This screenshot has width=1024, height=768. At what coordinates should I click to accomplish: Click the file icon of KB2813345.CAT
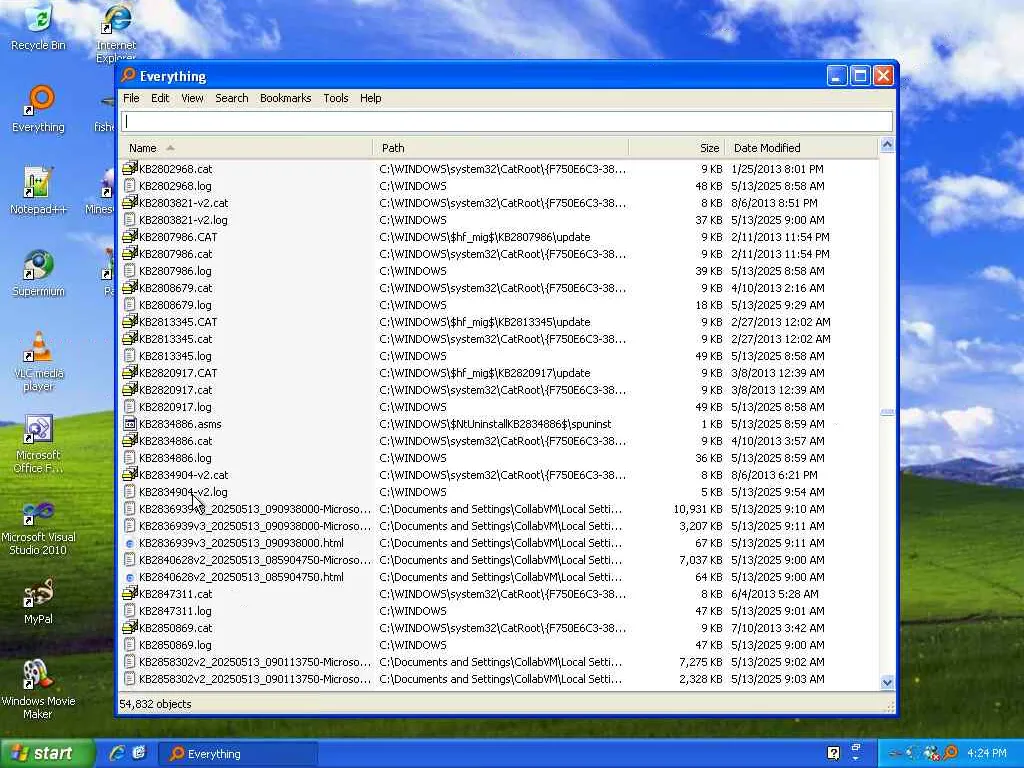click(x=130, y=321)
